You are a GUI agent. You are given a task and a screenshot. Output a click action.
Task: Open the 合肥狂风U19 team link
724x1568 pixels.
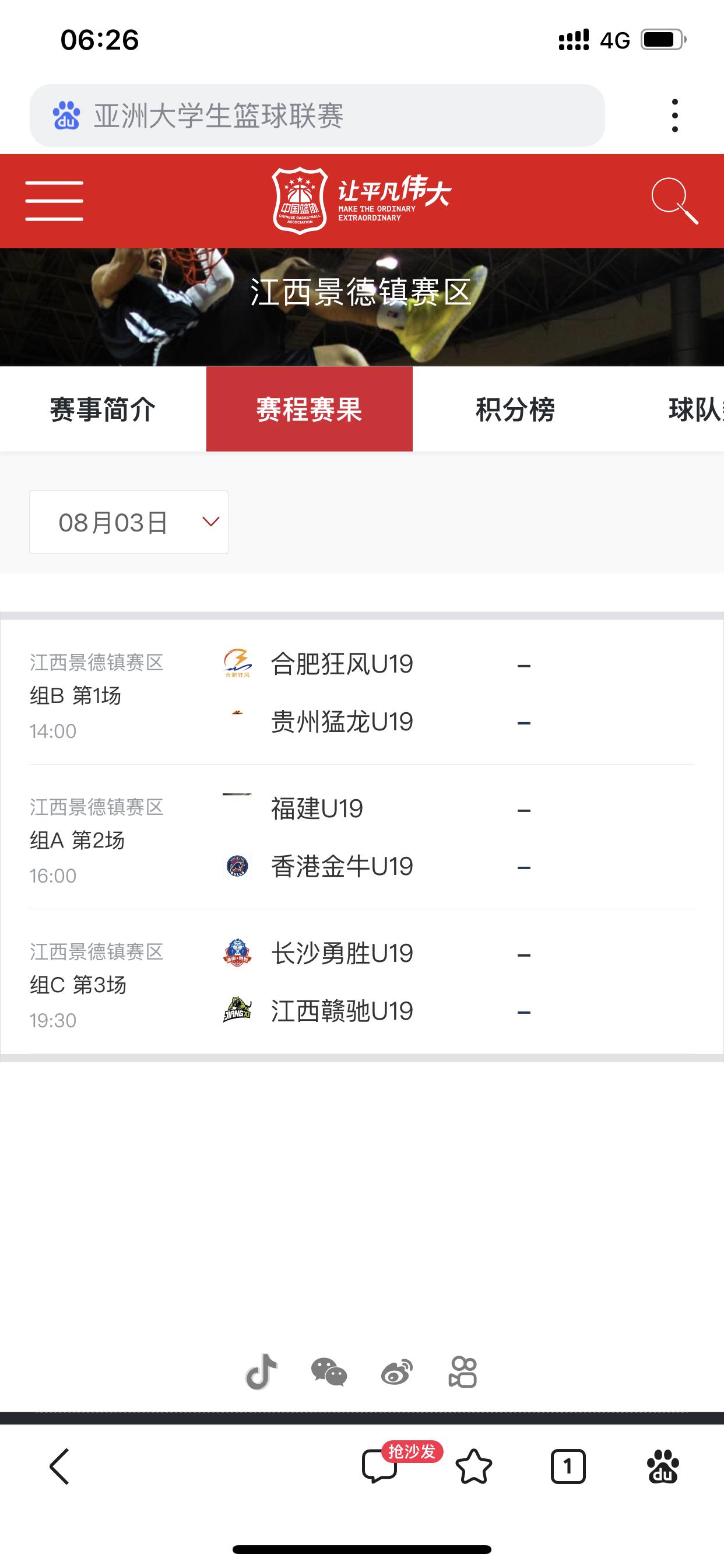point(342,663)
